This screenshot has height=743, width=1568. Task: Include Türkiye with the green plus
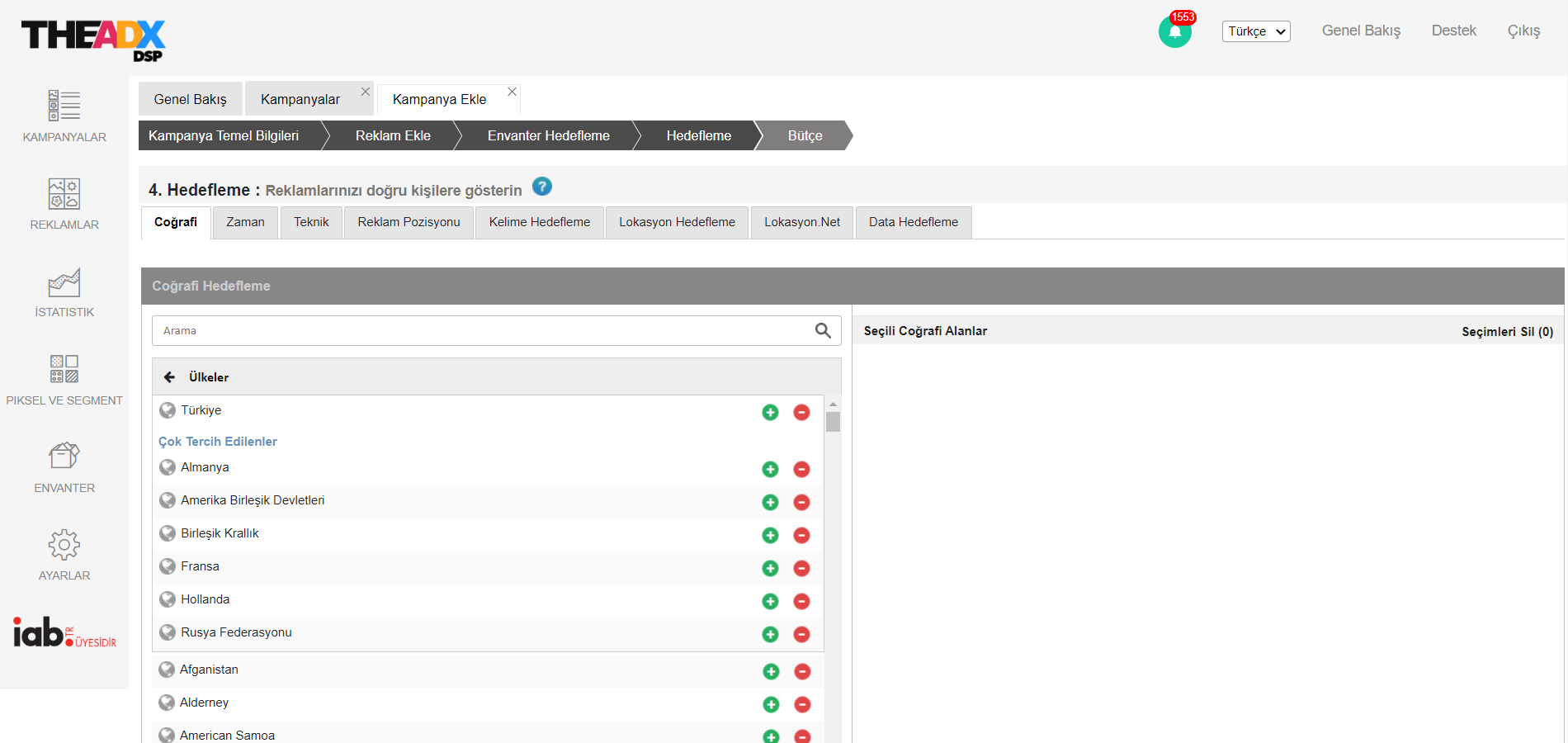(x=770, y=412)
